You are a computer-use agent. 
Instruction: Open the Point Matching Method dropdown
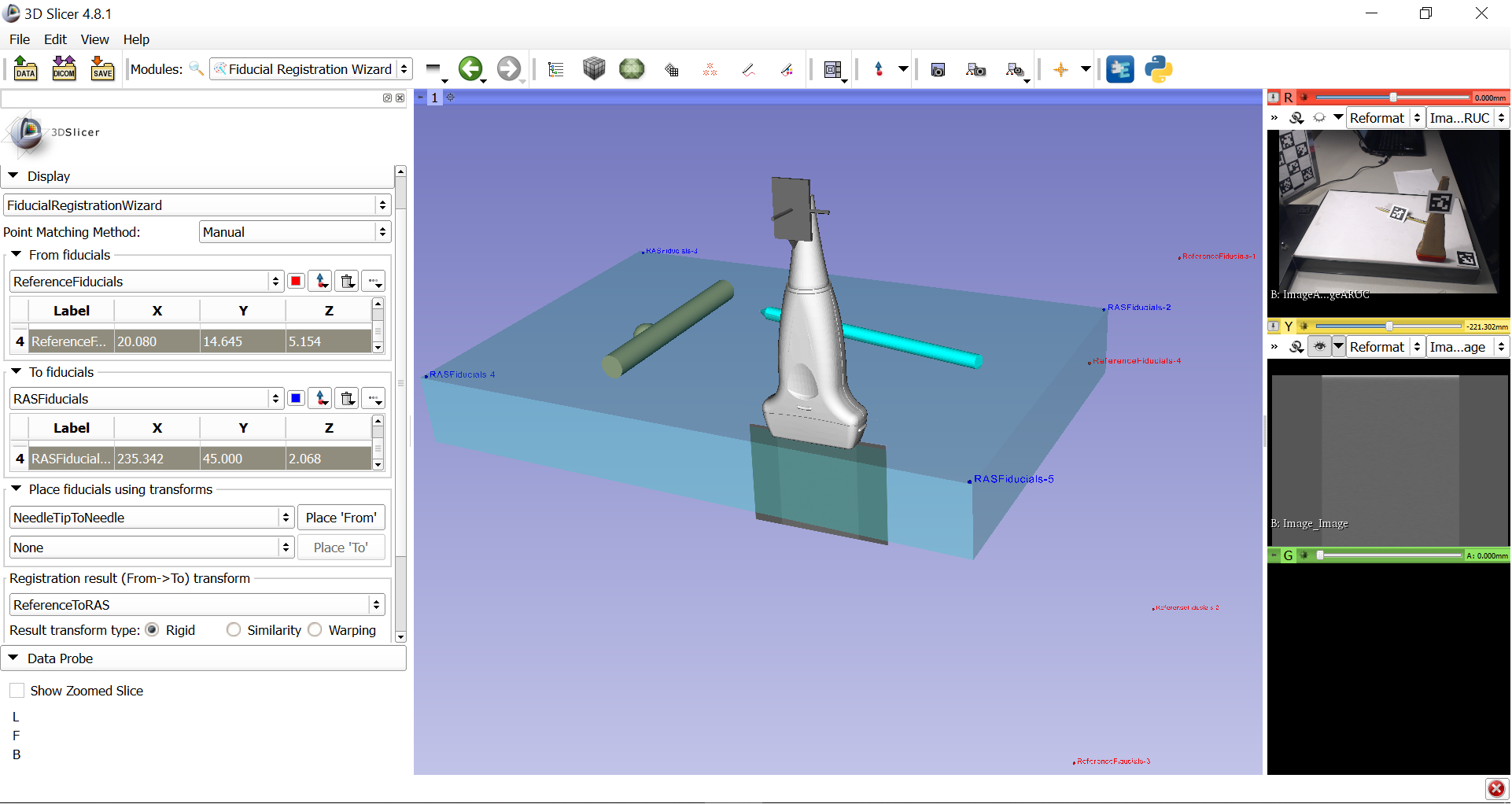click(x=294, y=232)
